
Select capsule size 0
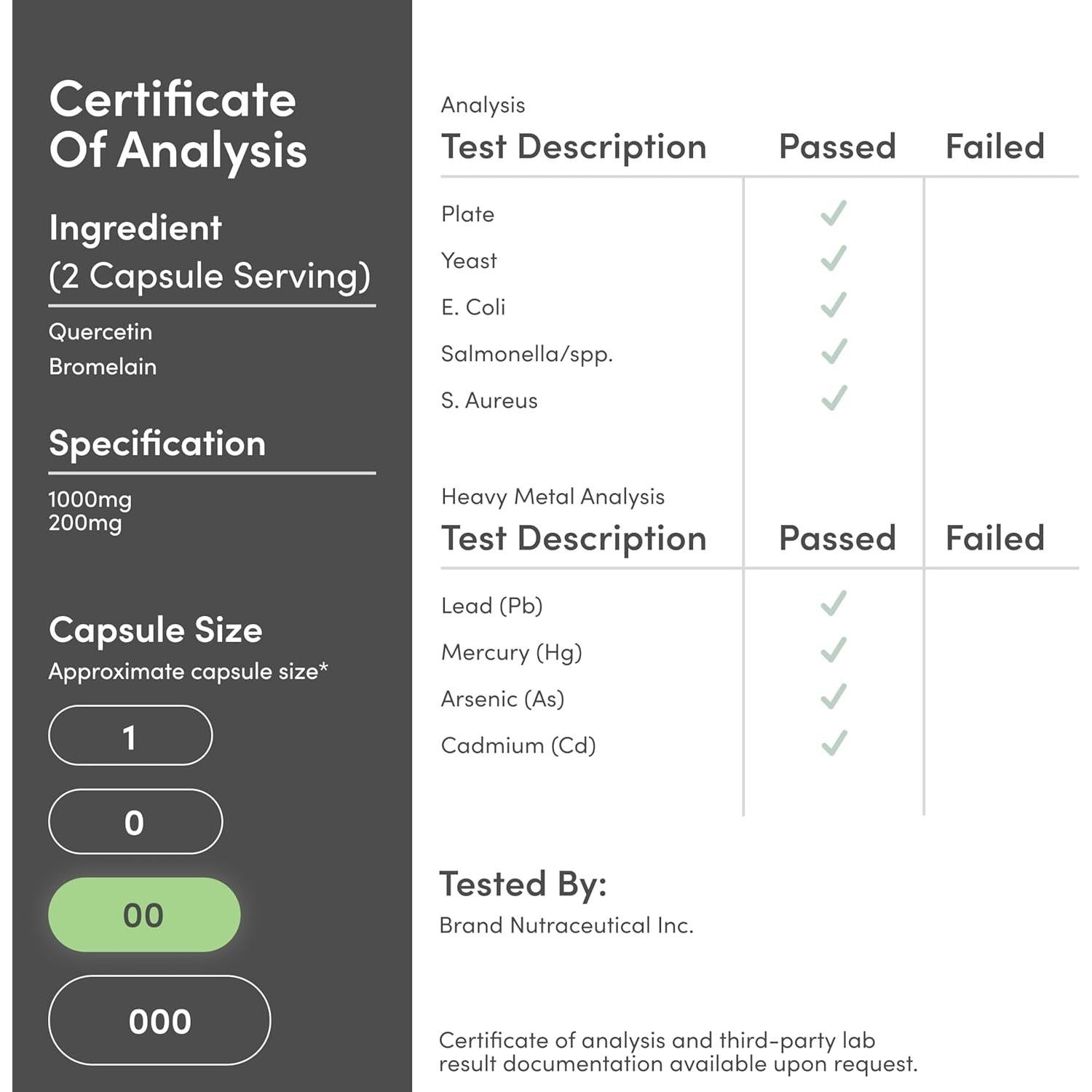point(135,822)
